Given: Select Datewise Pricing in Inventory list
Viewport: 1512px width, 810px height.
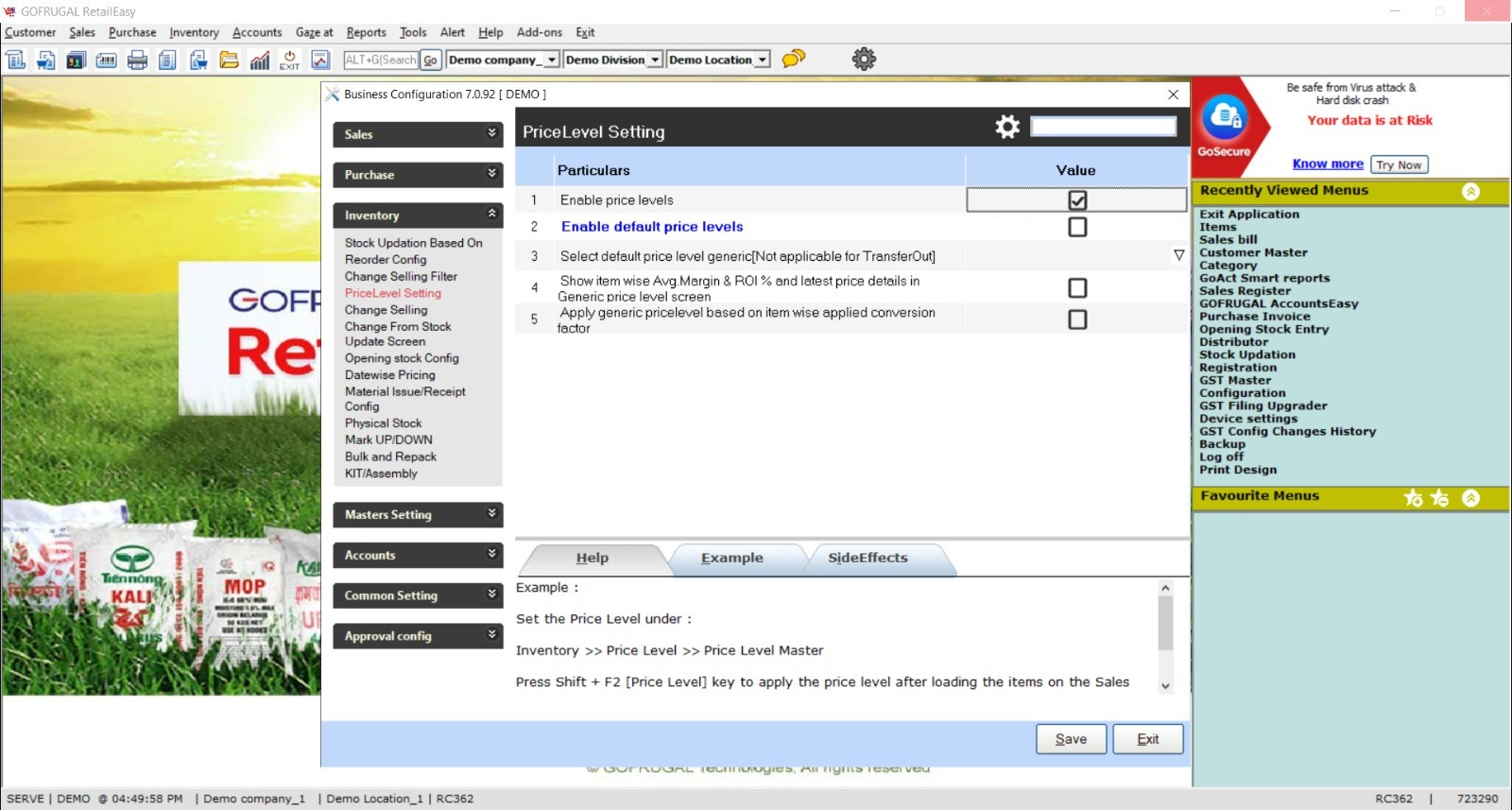Looking at the screenshot, I should click(x=390, y=375).
